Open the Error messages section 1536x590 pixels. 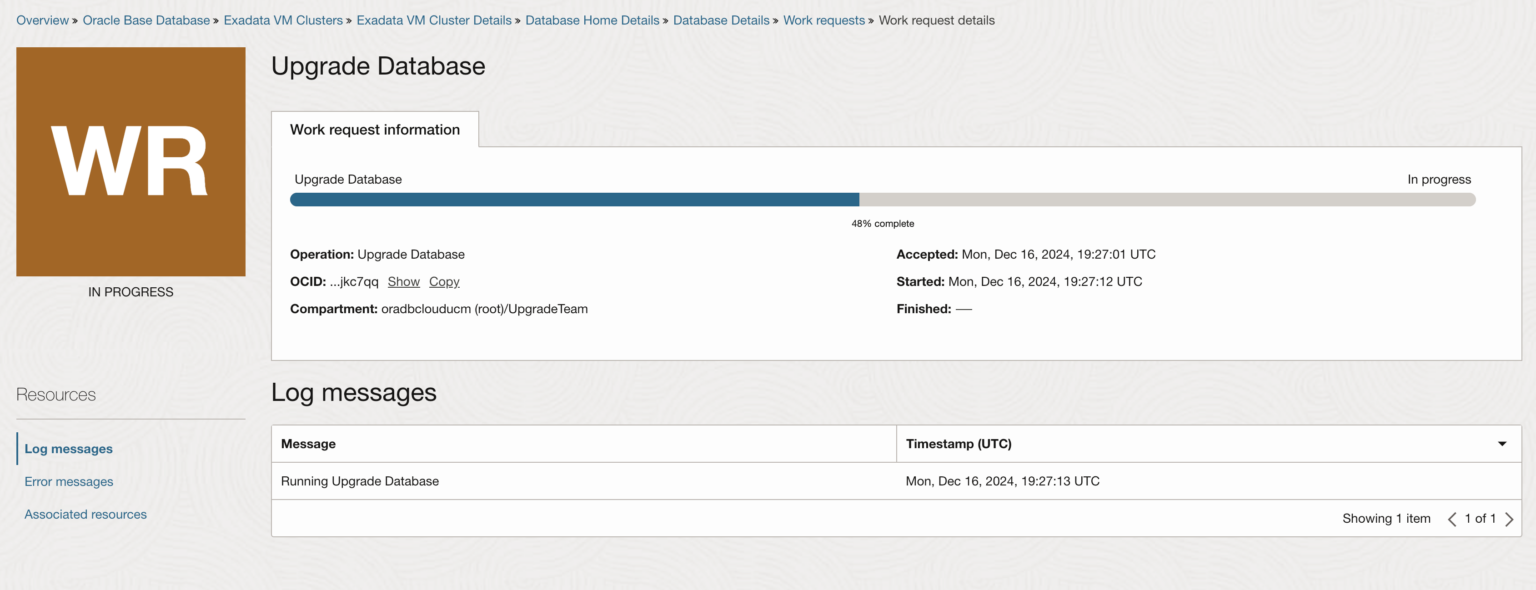point(68,481)
